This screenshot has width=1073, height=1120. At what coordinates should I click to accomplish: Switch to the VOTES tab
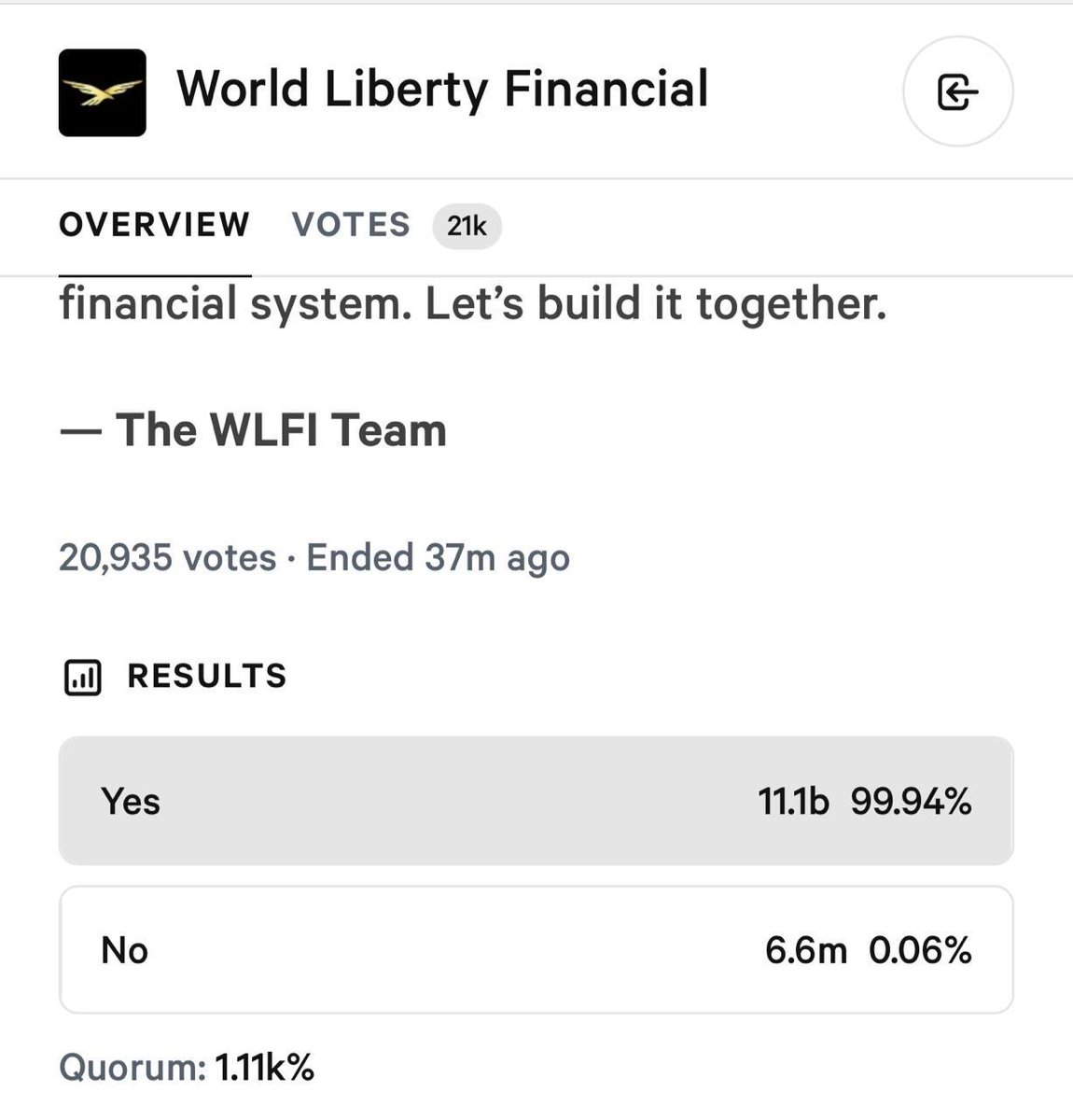pyautogui.click(x=350, y=225)
